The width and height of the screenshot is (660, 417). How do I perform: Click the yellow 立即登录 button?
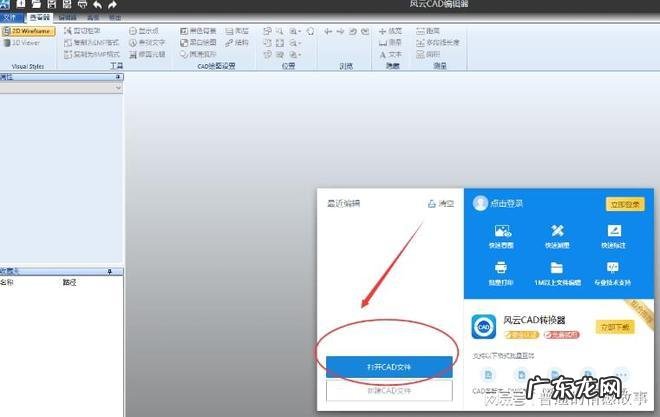625,204
